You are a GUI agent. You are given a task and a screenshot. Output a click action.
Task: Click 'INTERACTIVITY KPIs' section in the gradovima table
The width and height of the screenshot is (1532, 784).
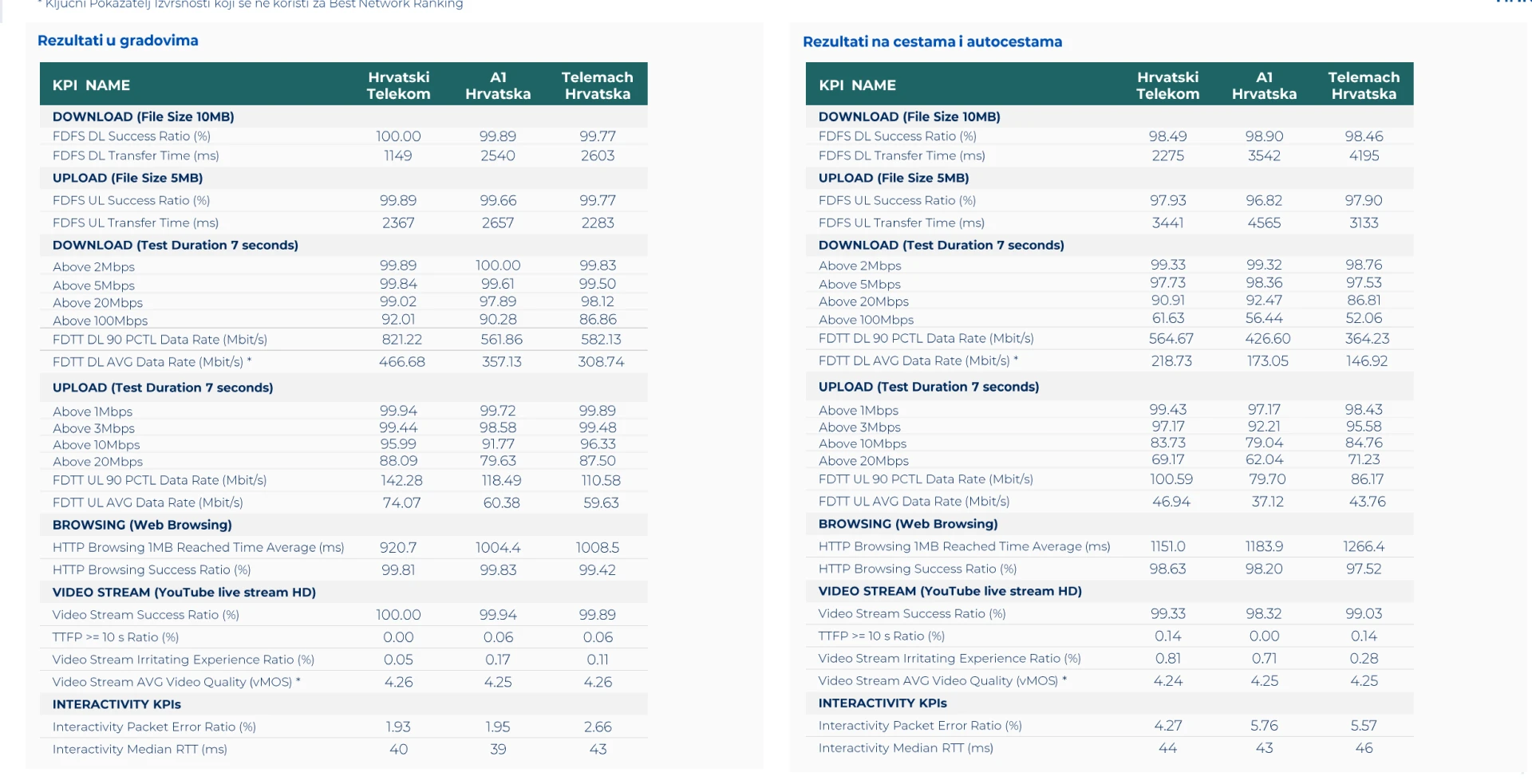[116, 704]
